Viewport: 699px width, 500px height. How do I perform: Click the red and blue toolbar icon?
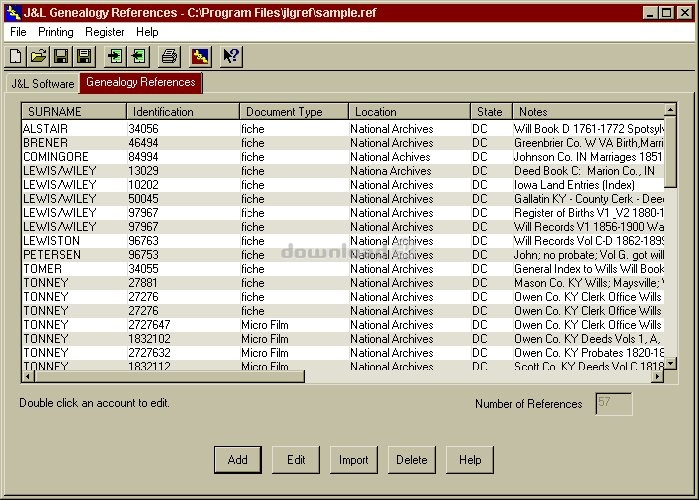pyautogui.click(x=200, y=56)
